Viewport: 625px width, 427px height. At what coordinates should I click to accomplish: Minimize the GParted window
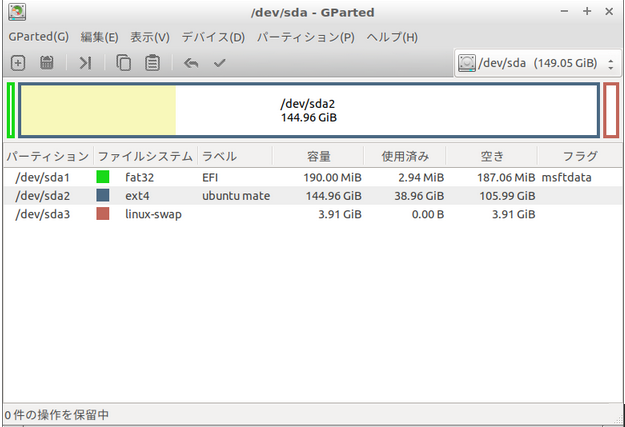[x=564, y=12]
